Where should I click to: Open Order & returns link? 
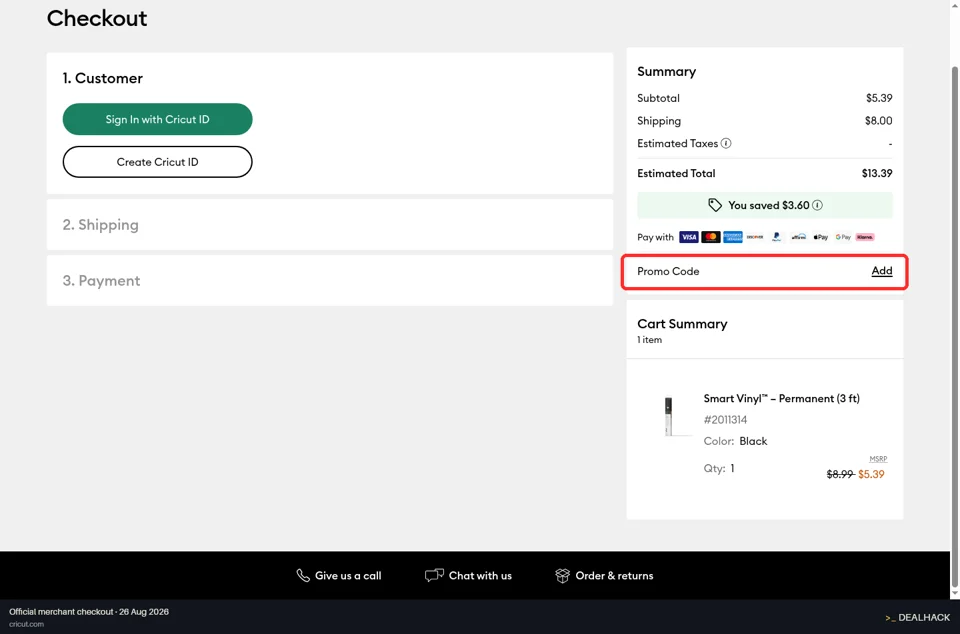point(614,576)
